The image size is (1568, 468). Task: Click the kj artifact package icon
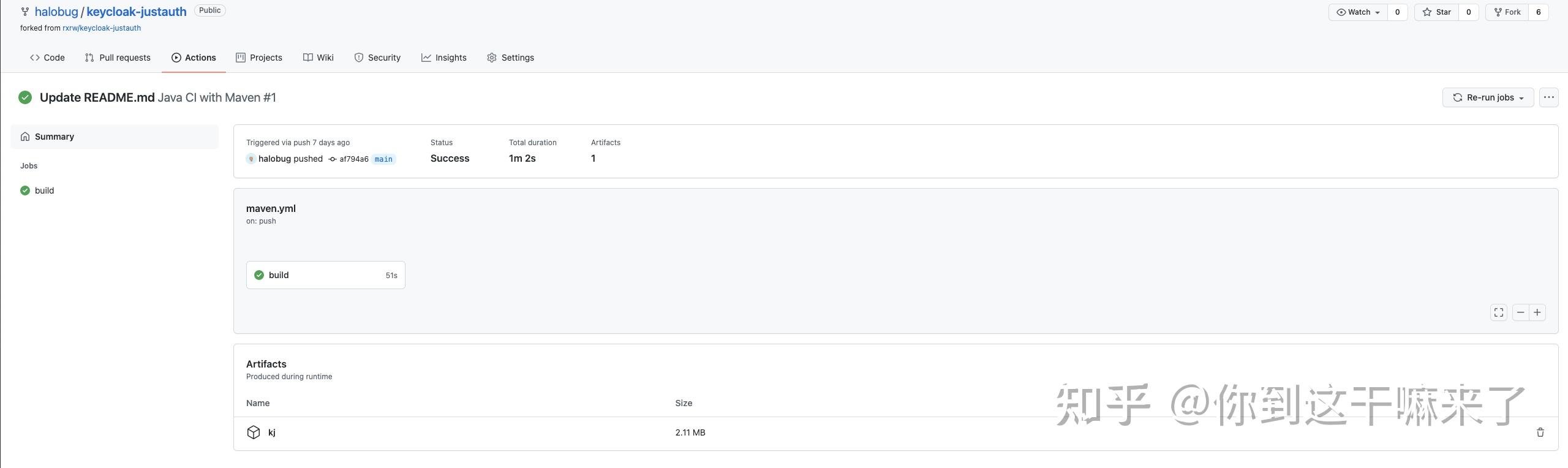tap(254, 432)
